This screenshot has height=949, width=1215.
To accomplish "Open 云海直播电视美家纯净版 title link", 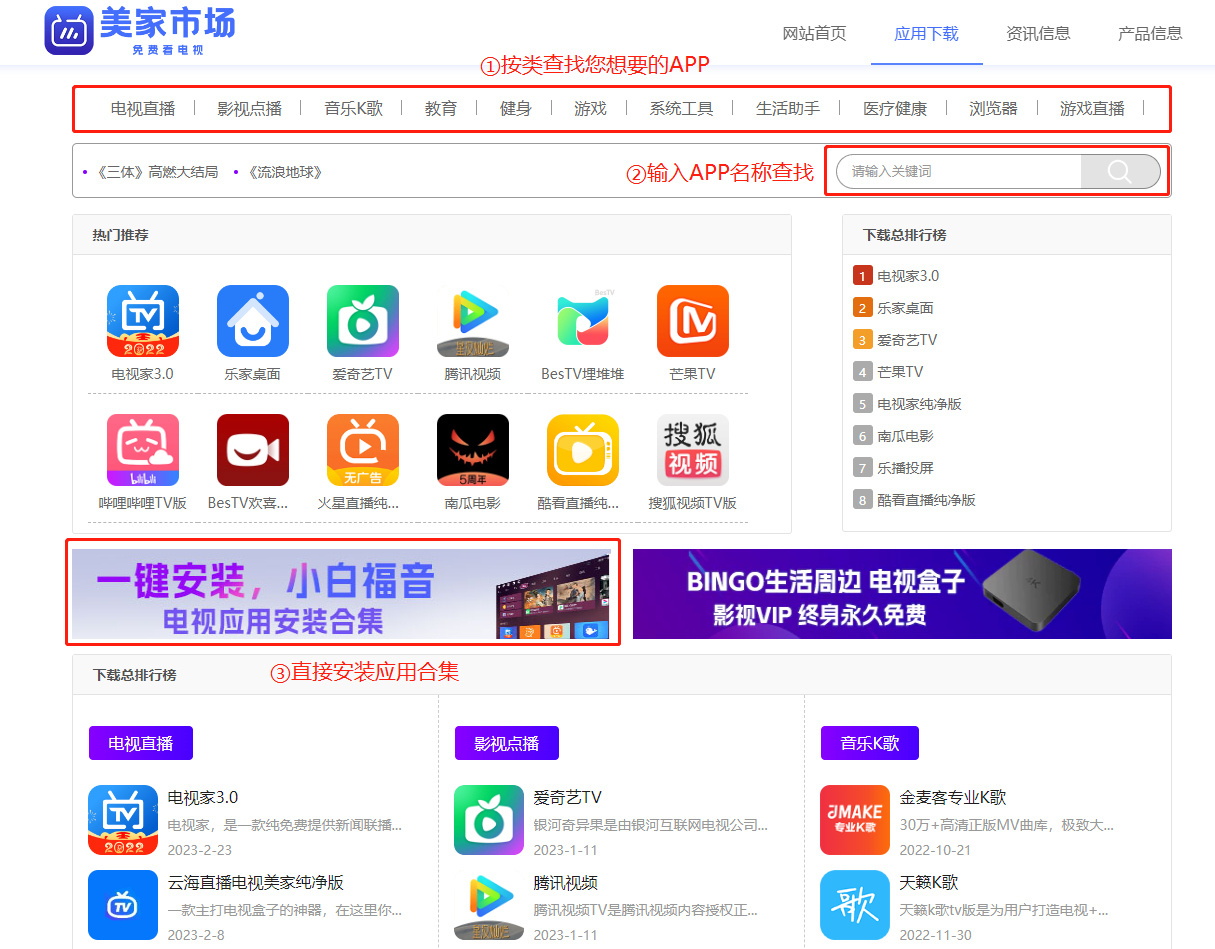I will [256, 883].
